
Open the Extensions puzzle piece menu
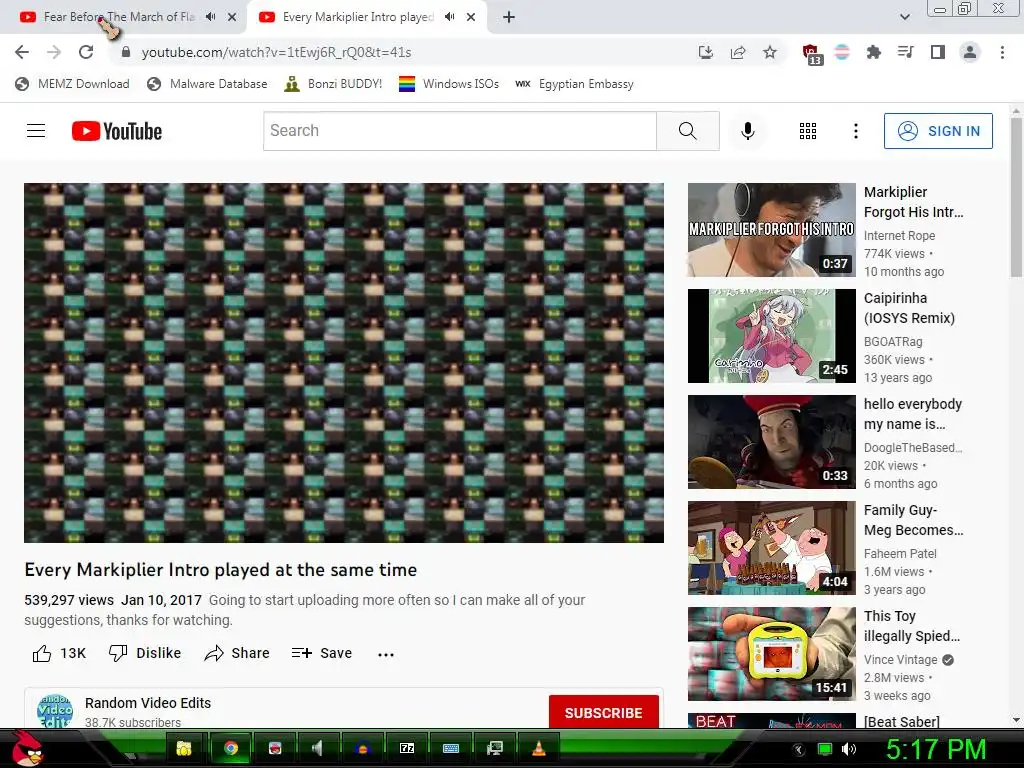click(873, 52)
